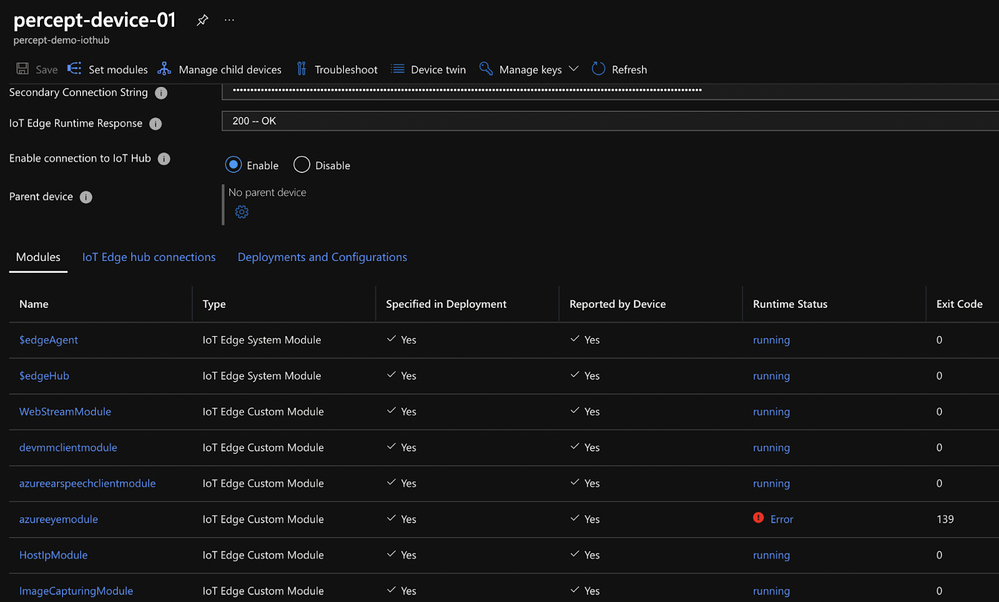The width and height of the screenshot is (999, 602).
Task: Click info icon beside Parent device
Action: click(86, 197)
